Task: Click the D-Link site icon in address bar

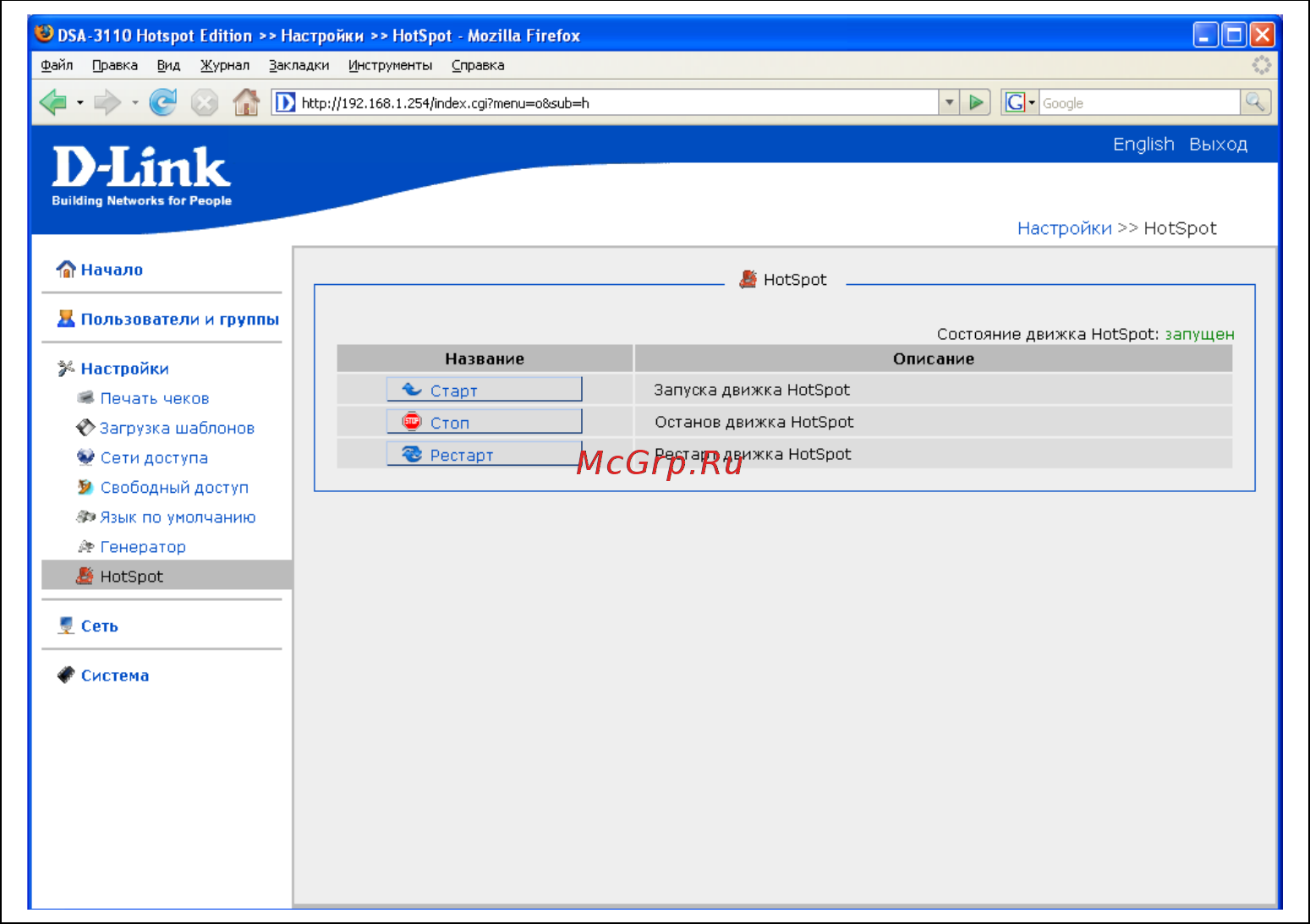Action: coord(286,103)
